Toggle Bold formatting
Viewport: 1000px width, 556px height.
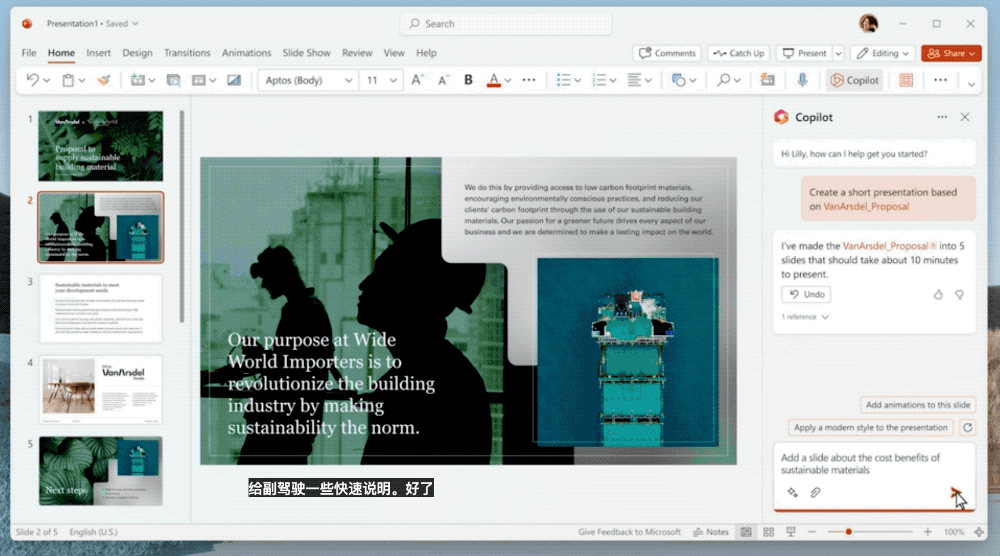click(468, 80)
